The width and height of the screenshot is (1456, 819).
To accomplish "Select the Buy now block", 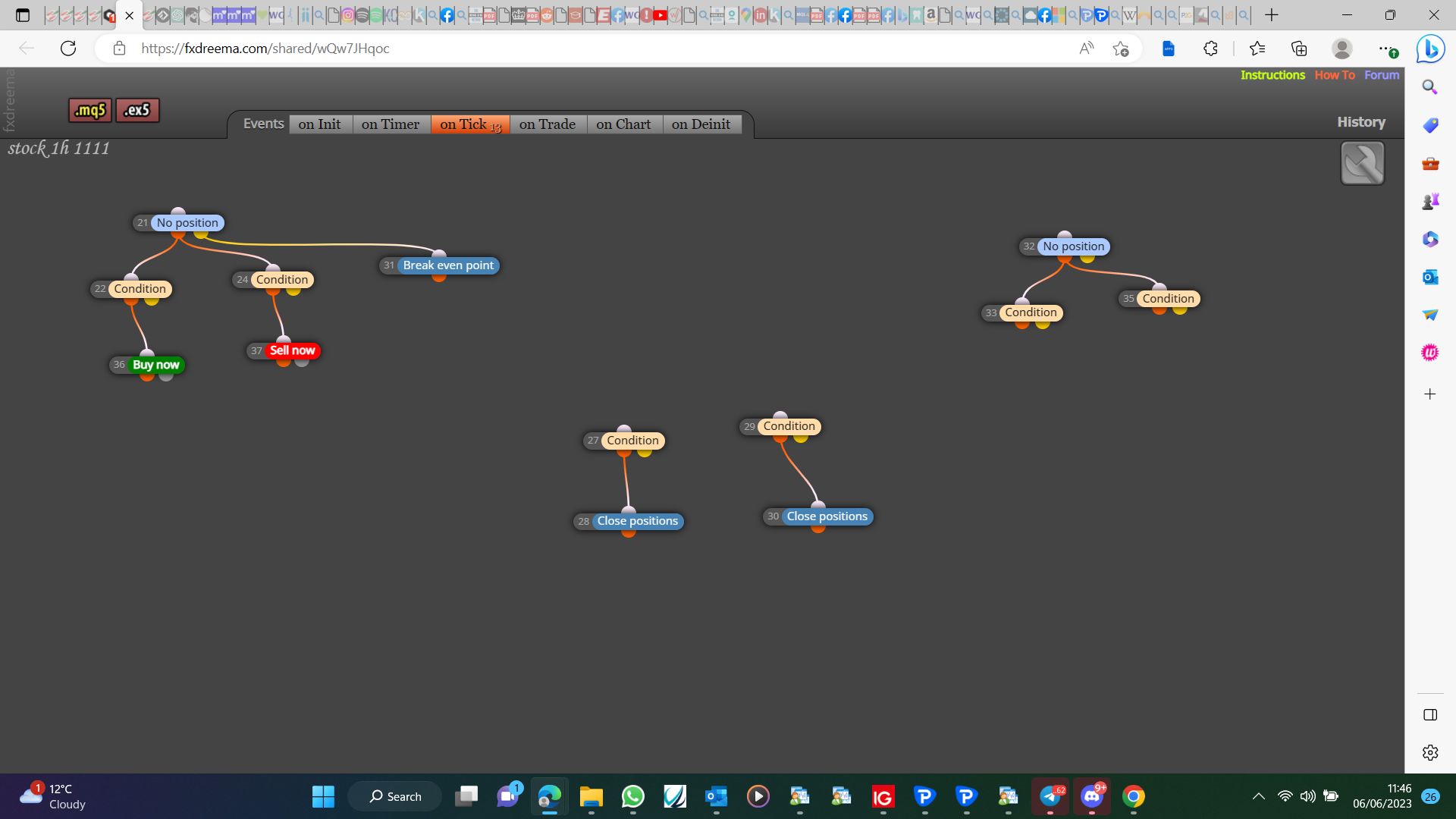I will click(155, 365).
